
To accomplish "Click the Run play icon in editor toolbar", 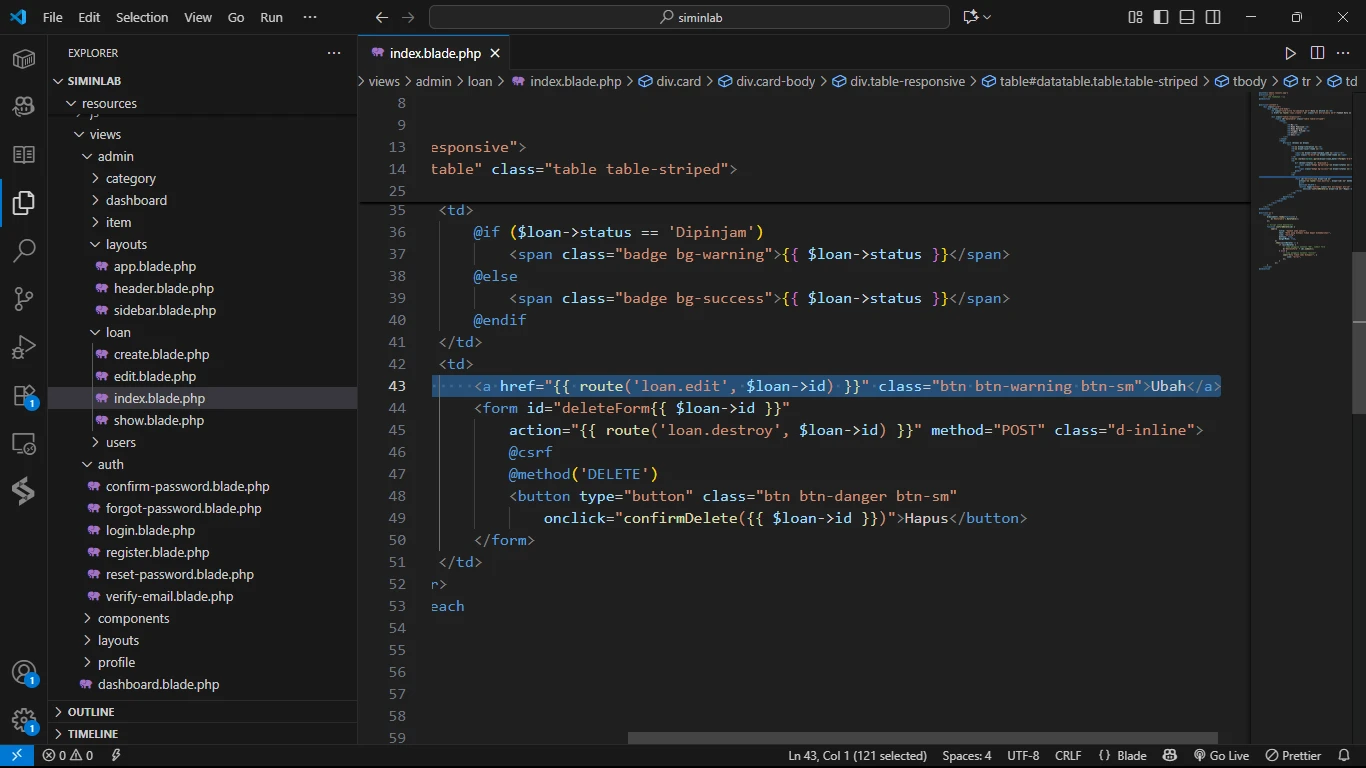I will click(1290, 53).
